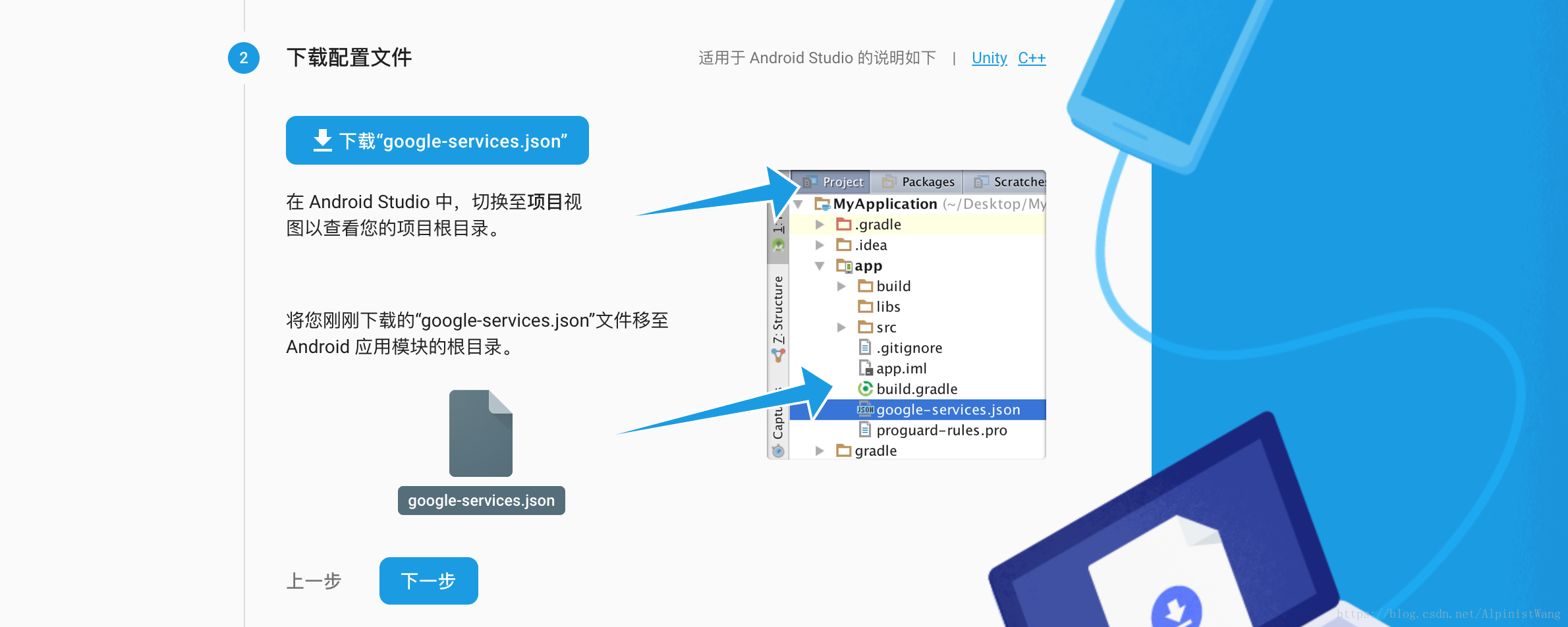Expand the .gradle folder
This screenshot has height=627, width=1568.
[820, 224]
